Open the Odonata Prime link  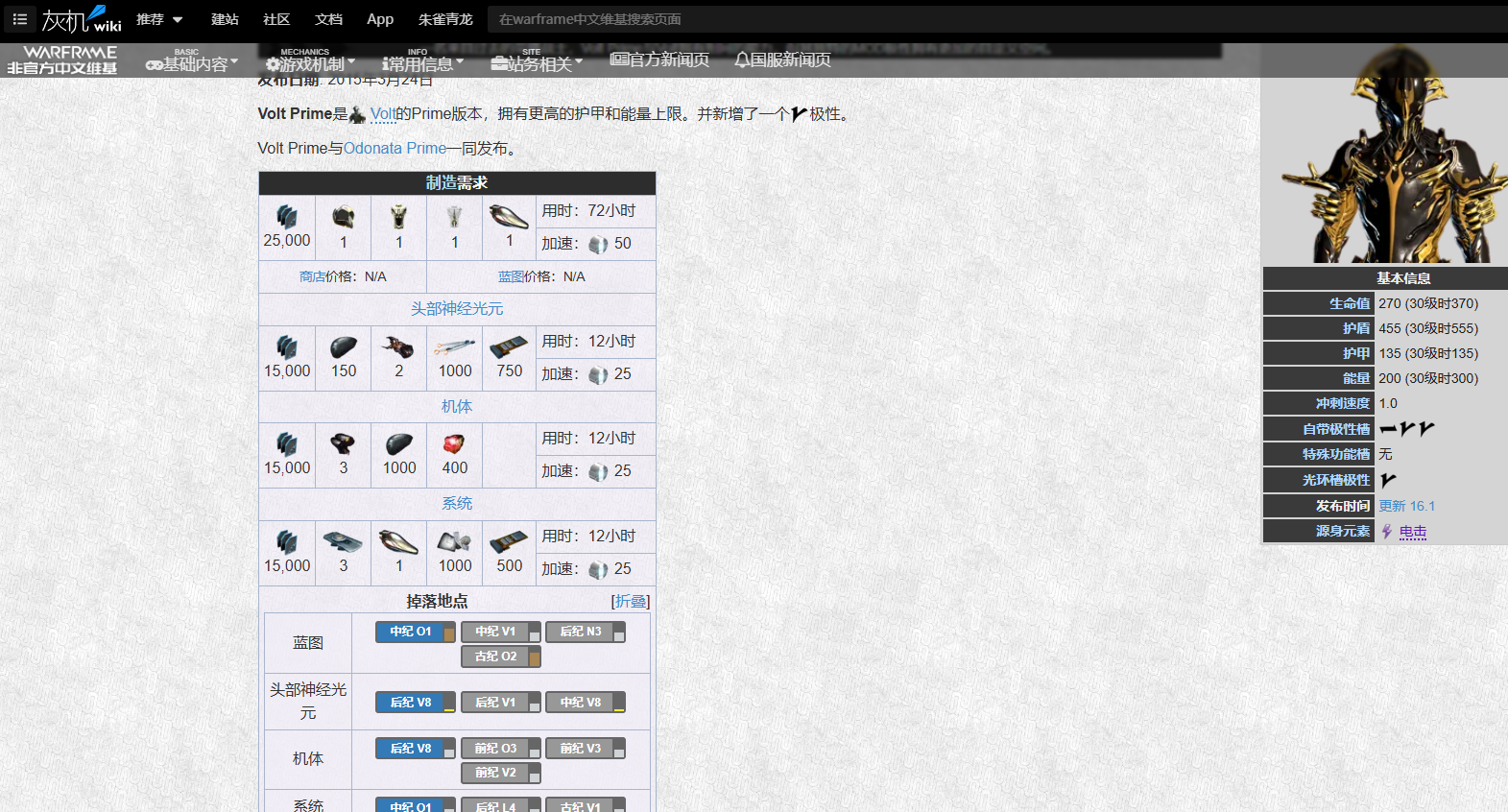[395, 149]
